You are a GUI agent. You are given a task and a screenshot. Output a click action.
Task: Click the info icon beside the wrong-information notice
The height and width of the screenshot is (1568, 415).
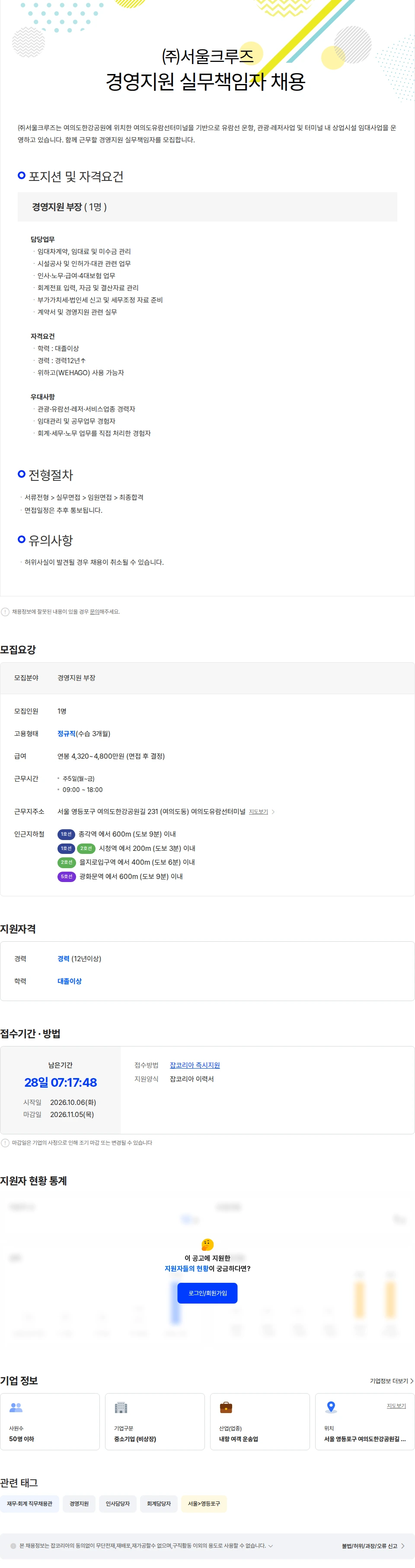pyautogui.click(x=5, y=612)
